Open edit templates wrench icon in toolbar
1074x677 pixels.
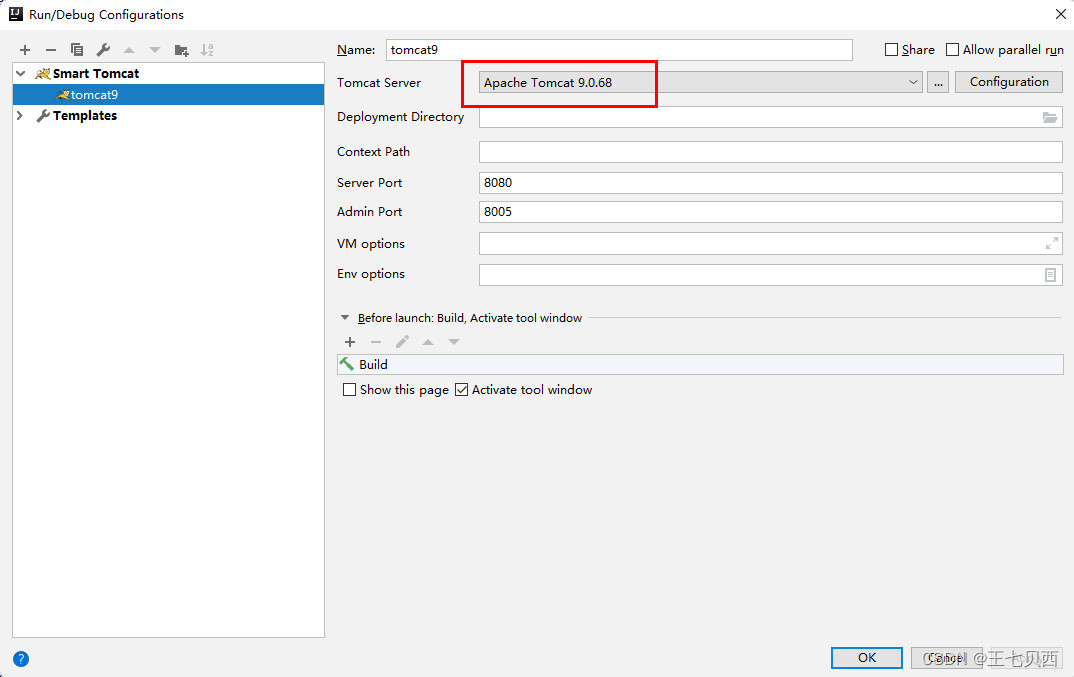pos(103,50)
